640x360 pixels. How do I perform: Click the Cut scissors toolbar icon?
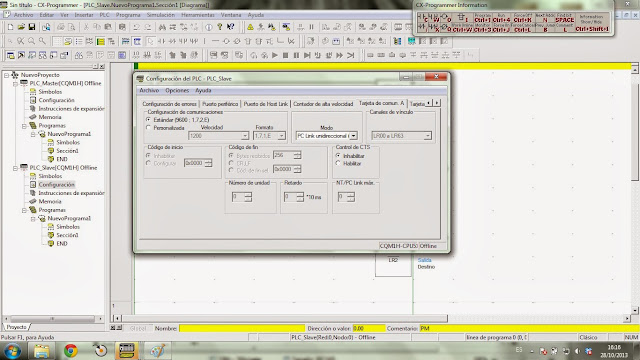pyautogui.click(x=86, y=27)
